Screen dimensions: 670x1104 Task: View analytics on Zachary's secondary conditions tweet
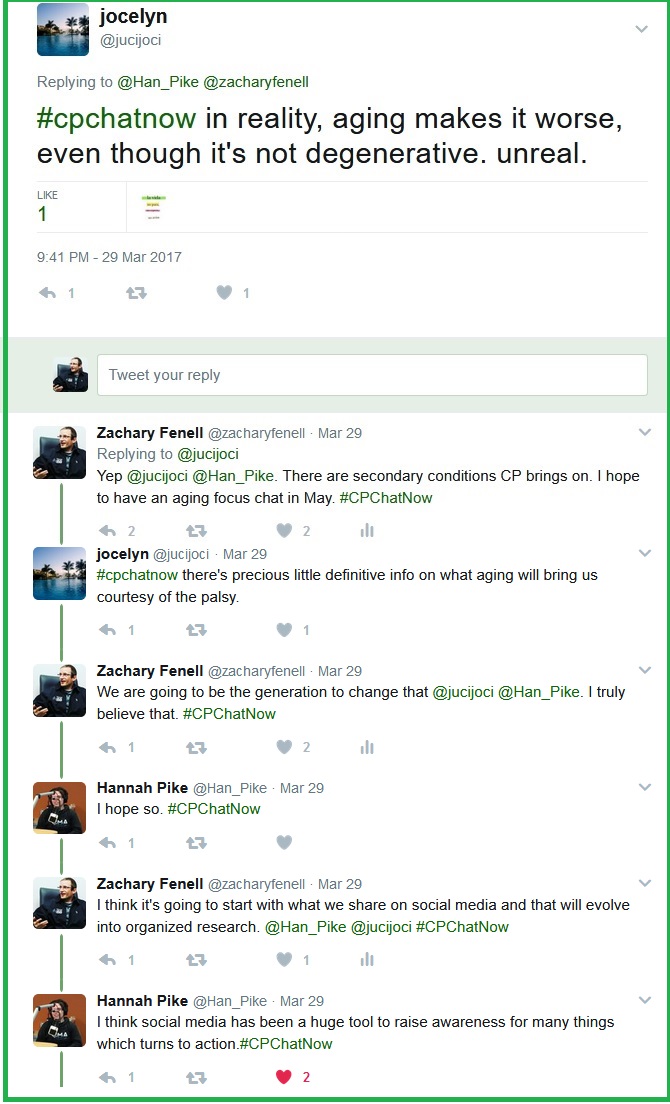[x=367, y=531]
